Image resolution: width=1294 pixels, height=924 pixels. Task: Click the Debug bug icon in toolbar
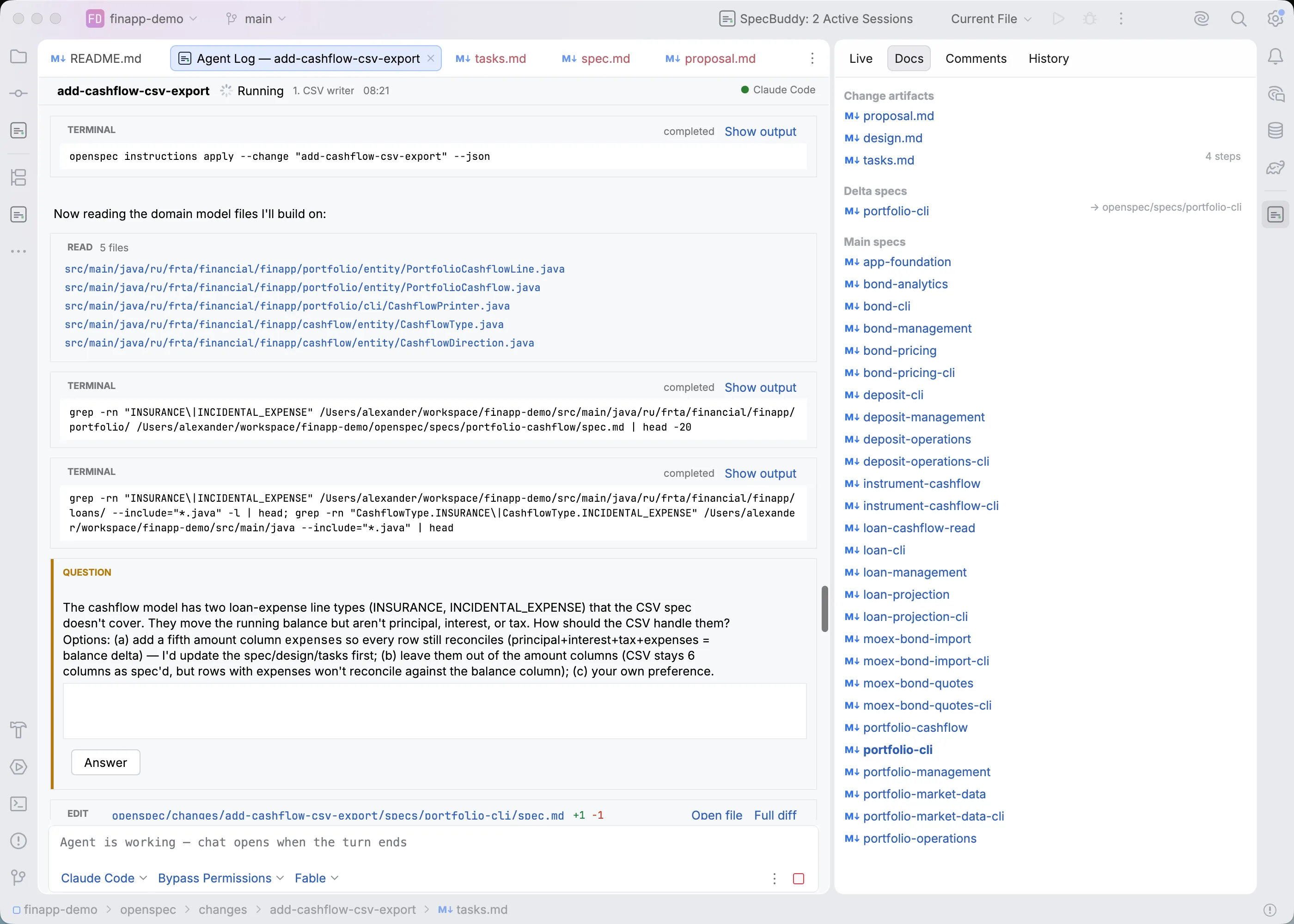1090,19
